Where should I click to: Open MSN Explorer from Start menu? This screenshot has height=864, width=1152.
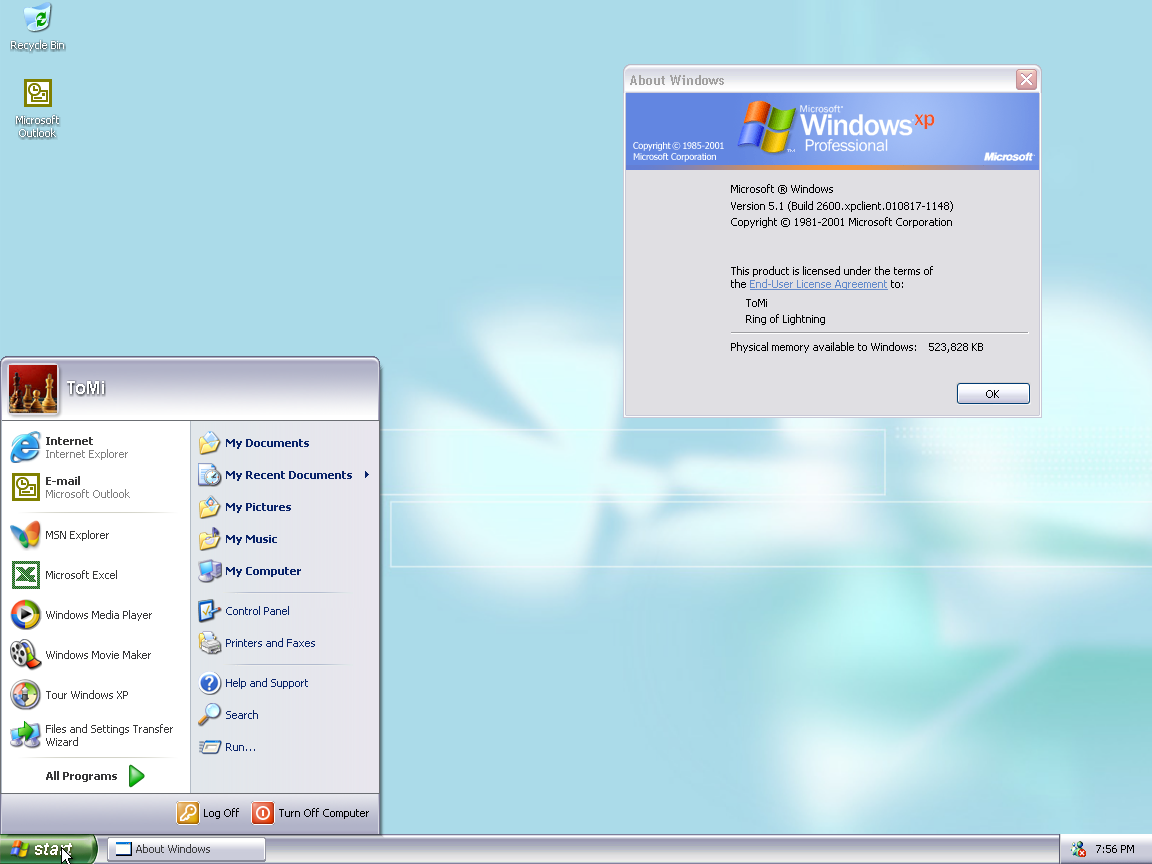click(76, 535)
